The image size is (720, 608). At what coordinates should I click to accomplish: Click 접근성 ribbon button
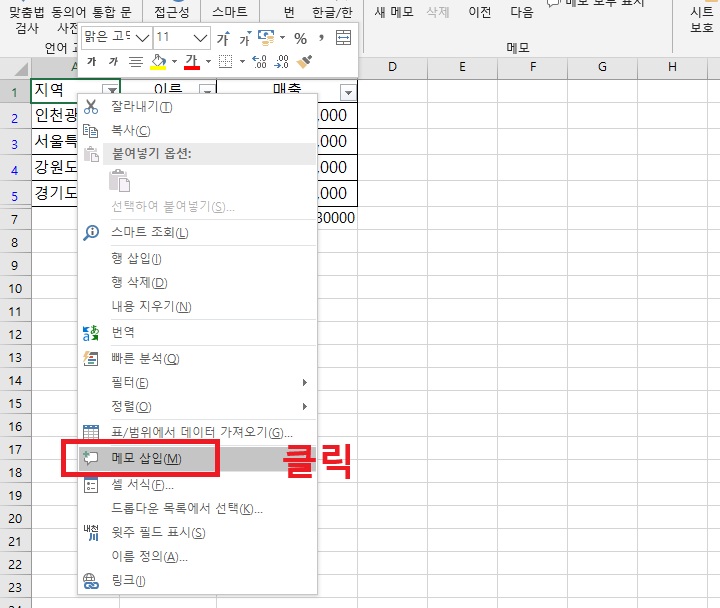(172, 11)
